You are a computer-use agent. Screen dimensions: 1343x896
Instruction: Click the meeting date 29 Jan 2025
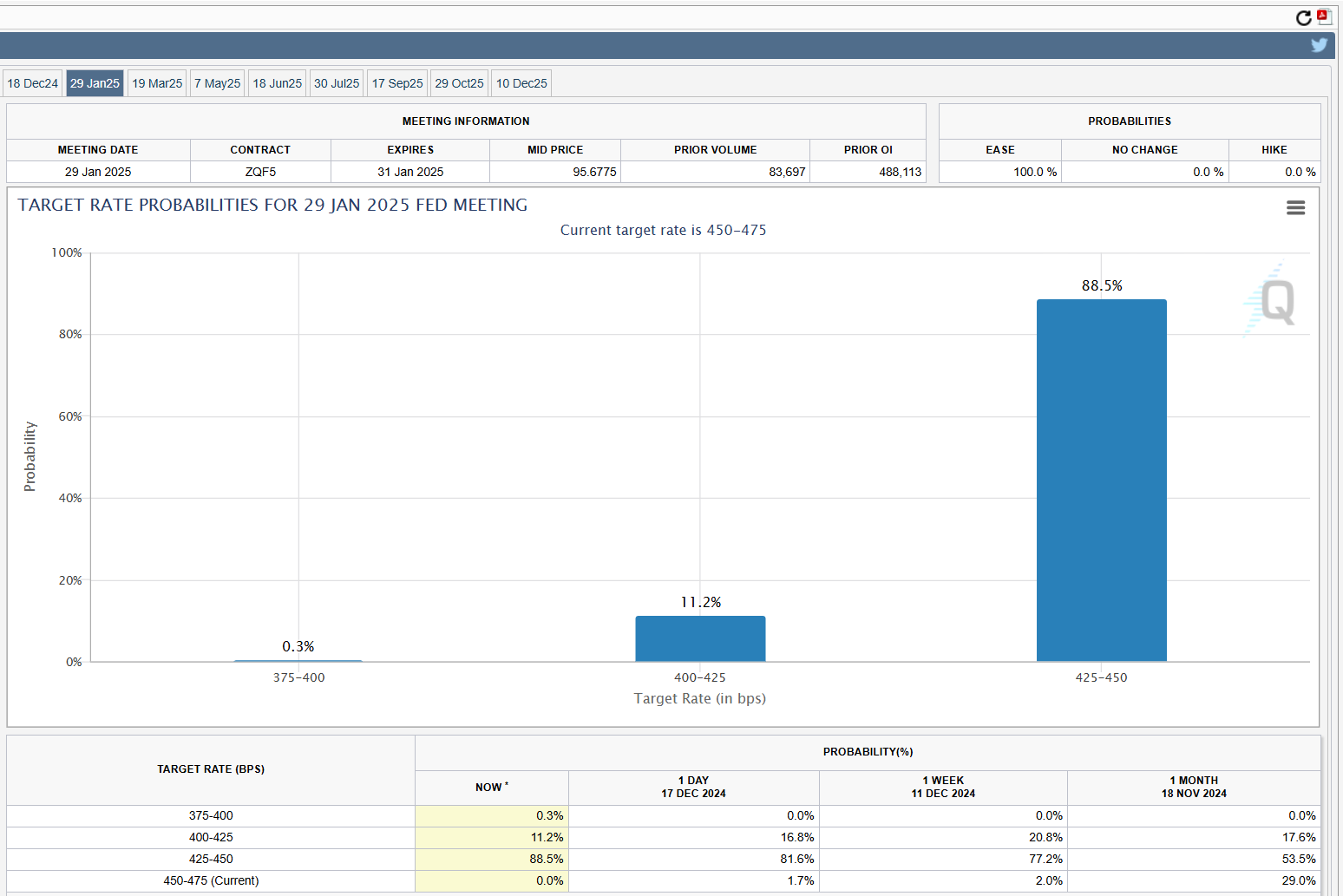click(x=98, y=172)
